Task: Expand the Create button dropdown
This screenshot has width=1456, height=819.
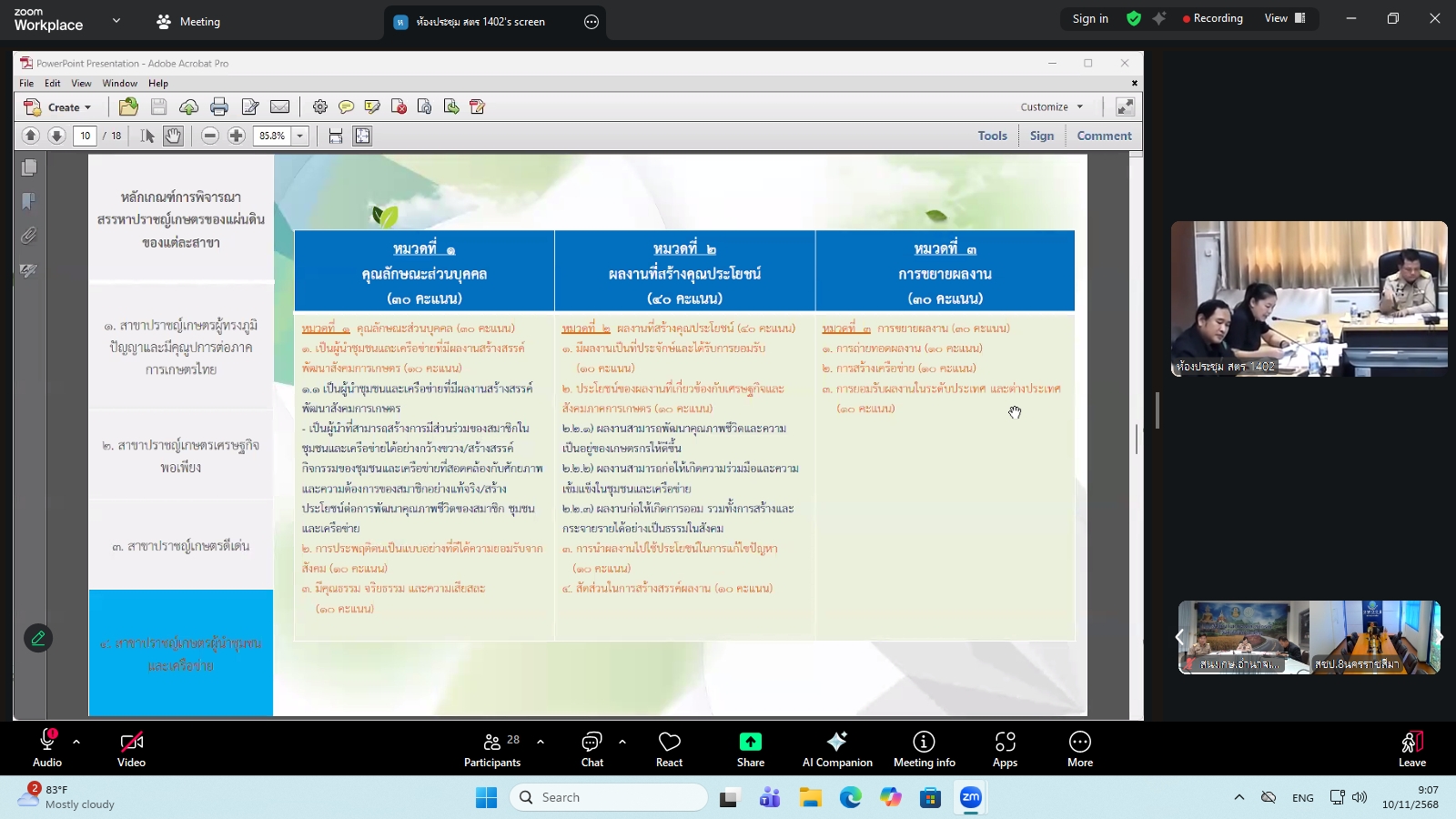Action: [x=88, y=106]
